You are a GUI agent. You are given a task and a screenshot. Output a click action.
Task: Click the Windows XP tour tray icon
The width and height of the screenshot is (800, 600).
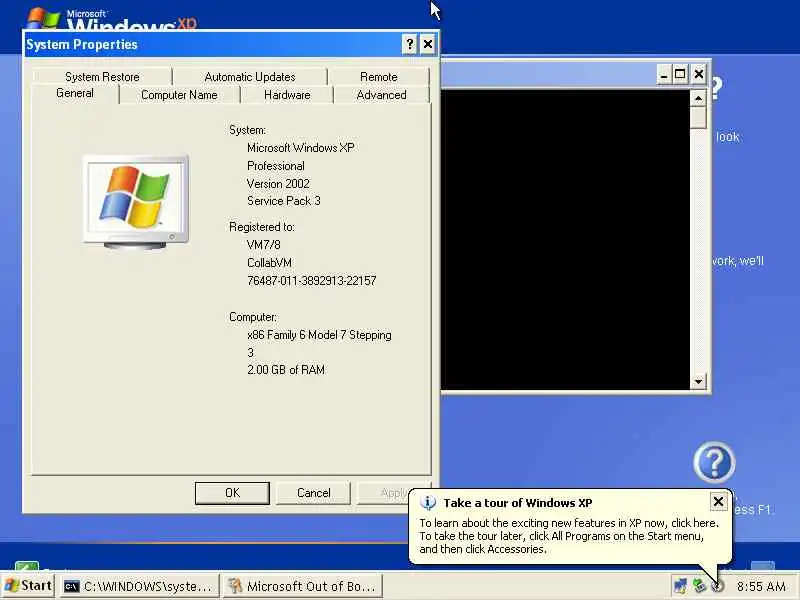717,587
